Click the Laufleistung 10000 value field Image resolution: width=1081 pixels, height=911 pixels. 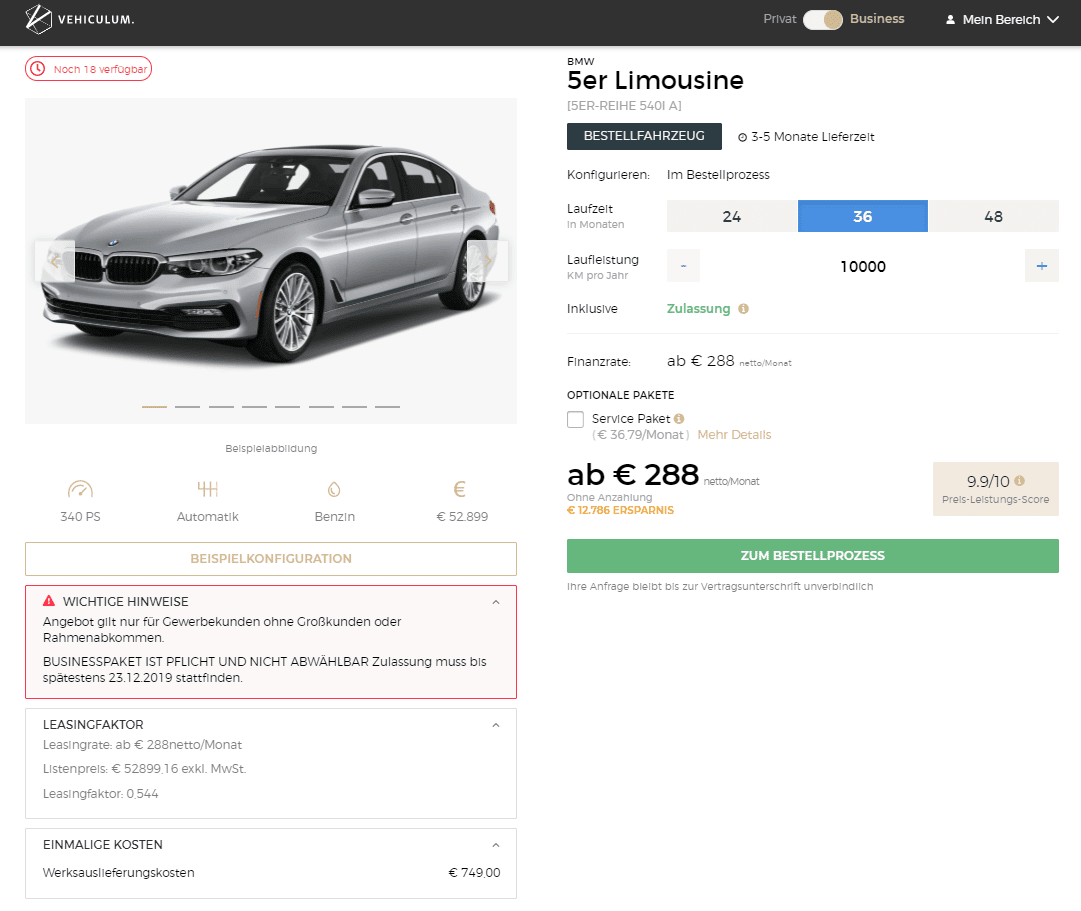862,266
